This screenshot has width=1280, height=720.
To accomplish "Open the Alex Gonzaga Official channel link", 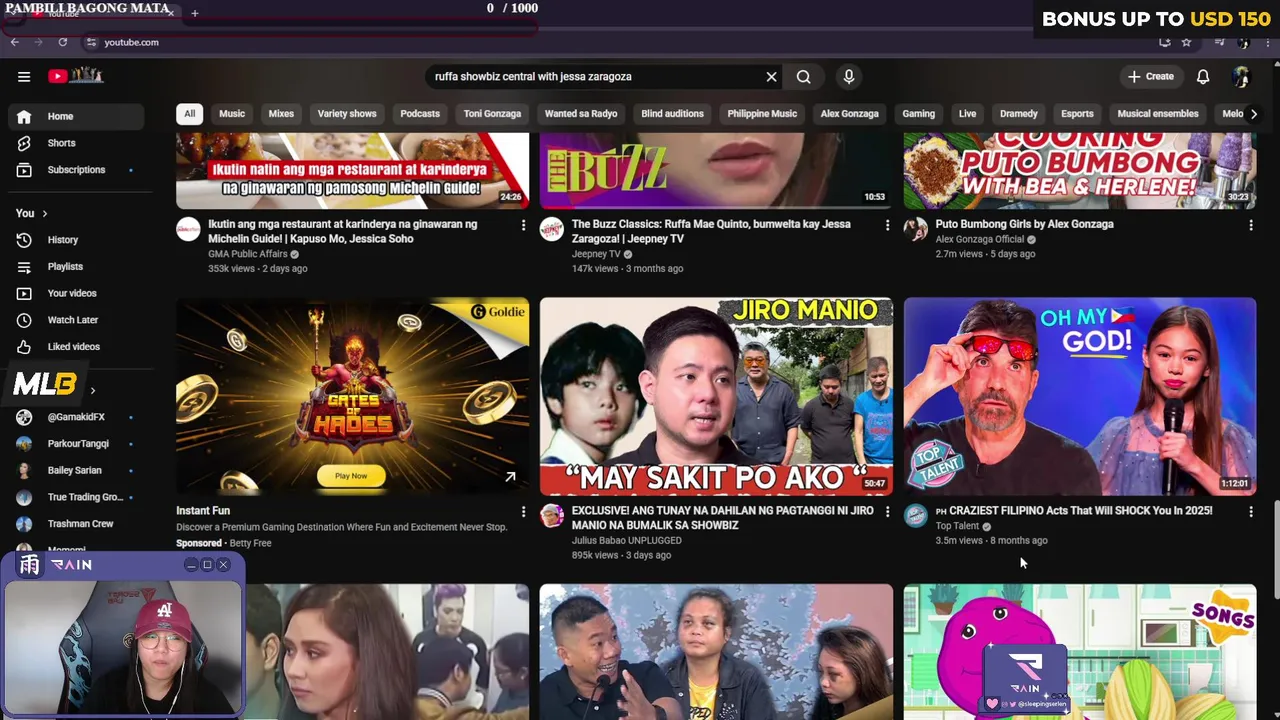I will (x=980, y=239).
